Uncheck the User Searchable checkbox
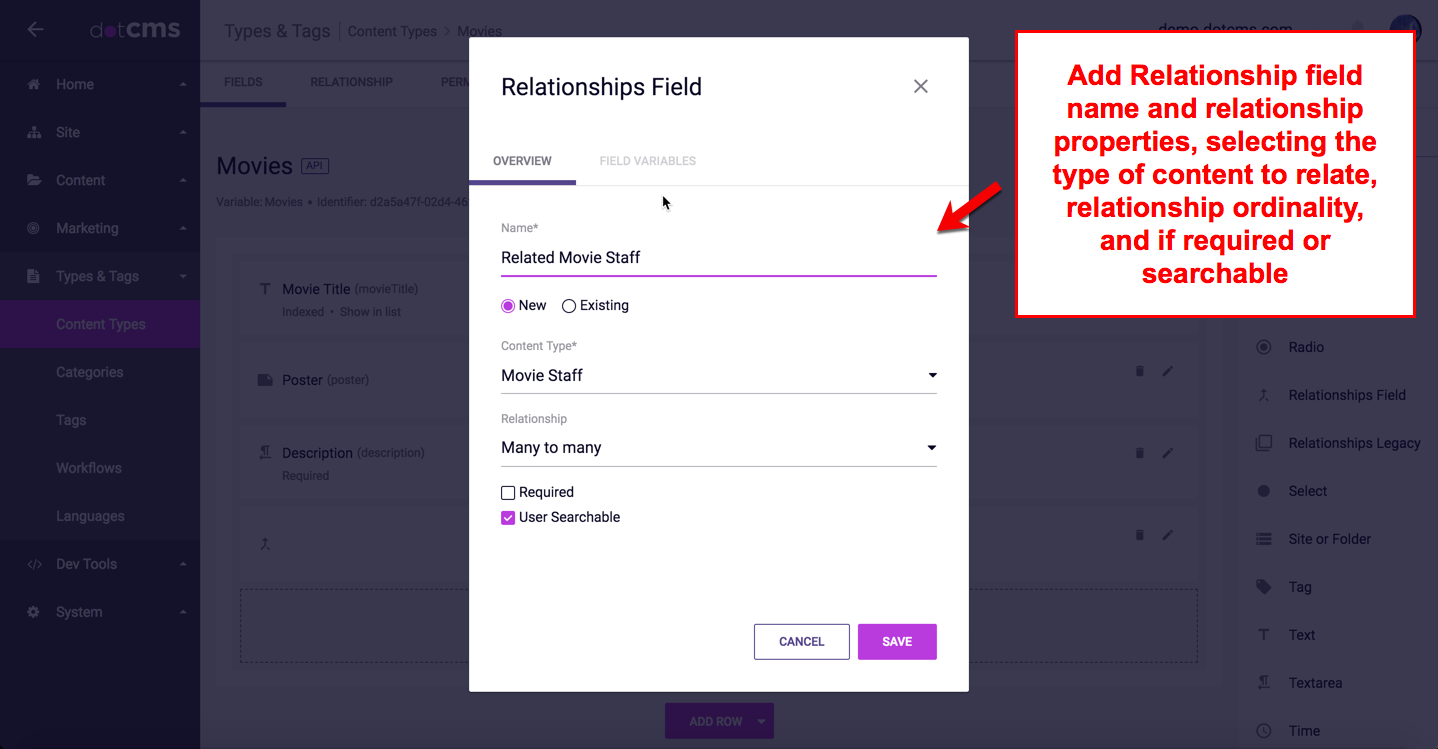1438x749 pixels. 508,518
